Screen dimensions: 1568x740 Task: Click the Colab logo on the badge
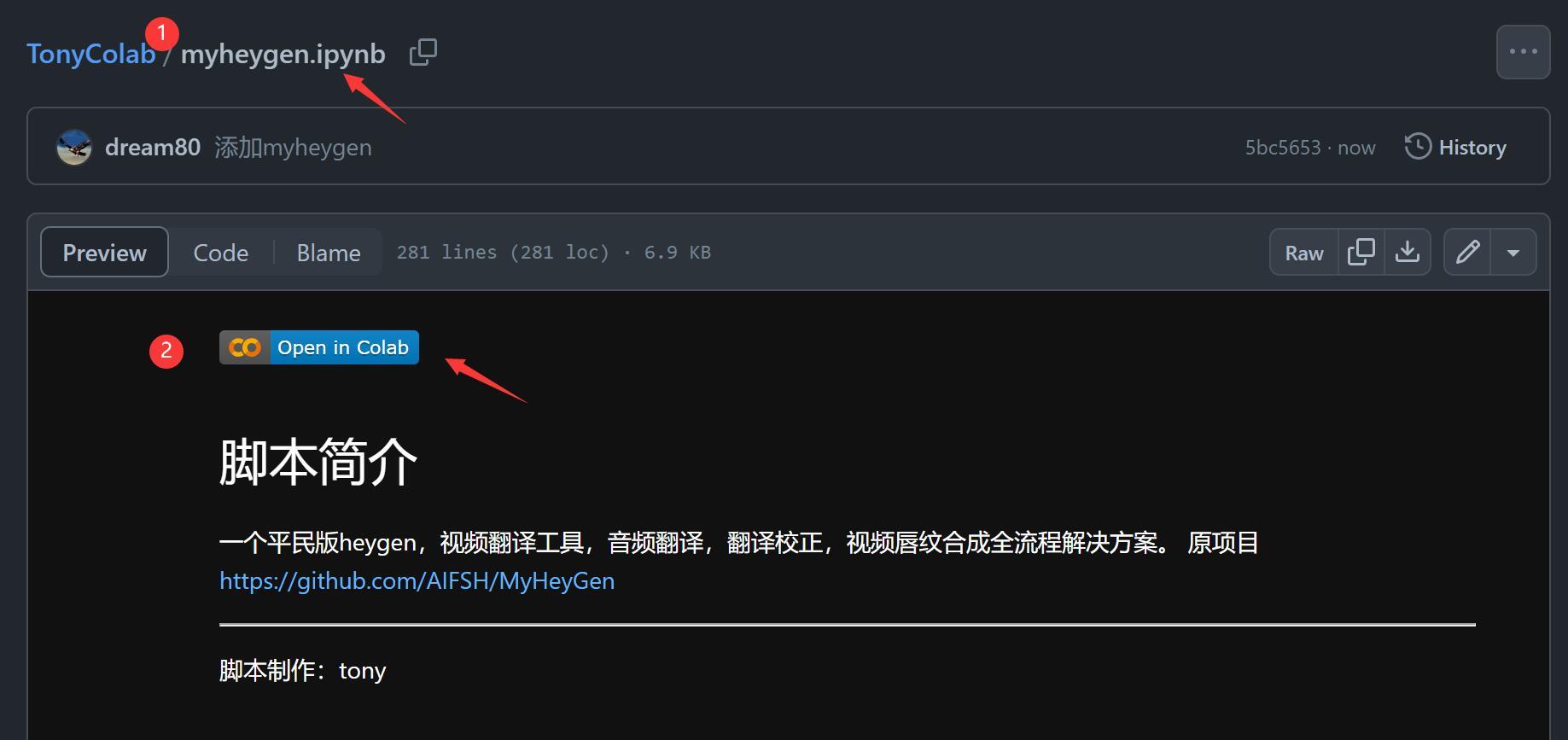coord(245,347)
